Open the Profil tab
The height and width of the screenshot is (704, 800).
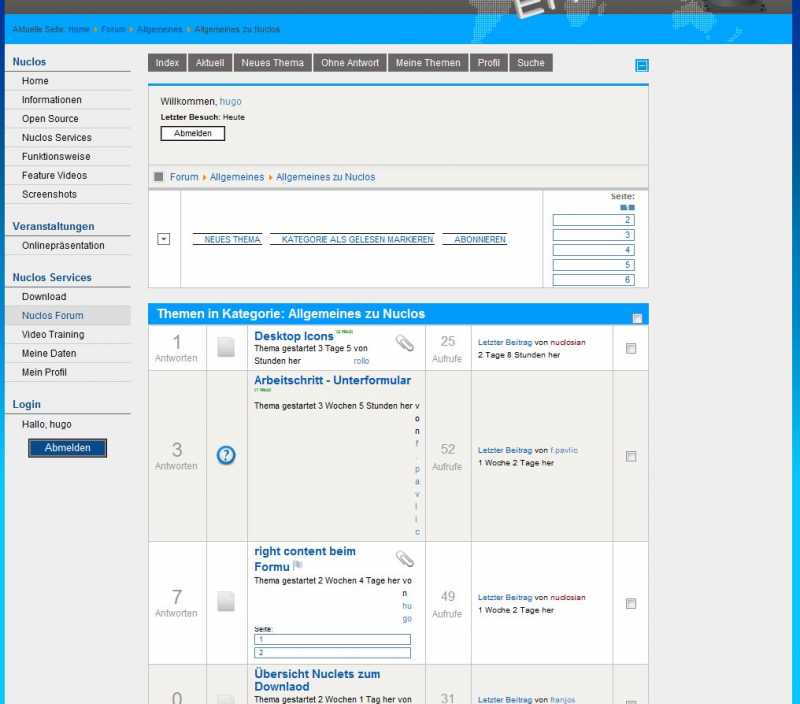click(489, 63)
